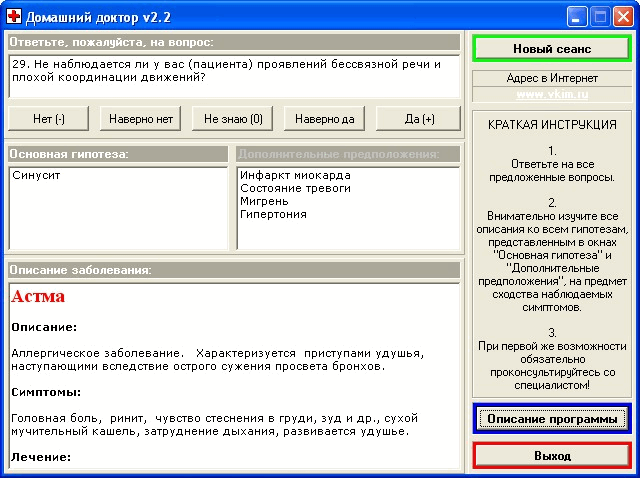Exit the program with 'Выход'
640x478 pixels.
coord(552,456)
